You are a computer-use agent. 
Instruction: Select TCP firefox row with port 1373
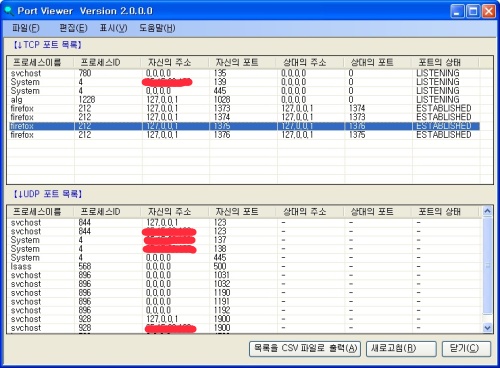[244, 108]
